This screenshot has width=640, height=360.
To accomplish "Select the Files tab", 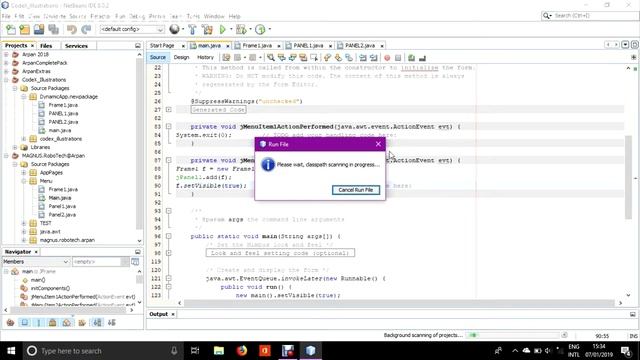I will tap(46, 46).
